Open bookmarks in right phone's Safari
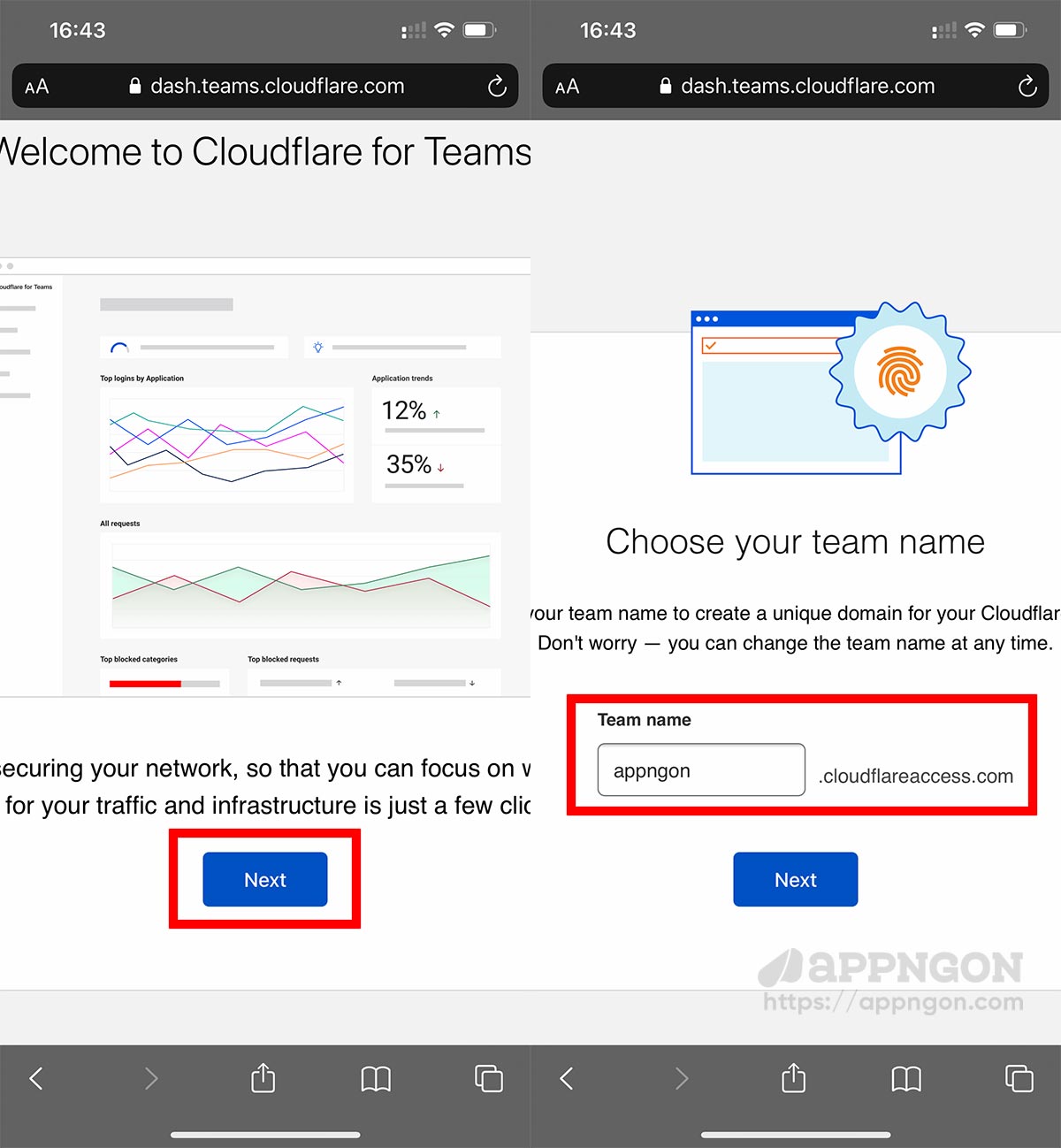 tap(906, 1079)
